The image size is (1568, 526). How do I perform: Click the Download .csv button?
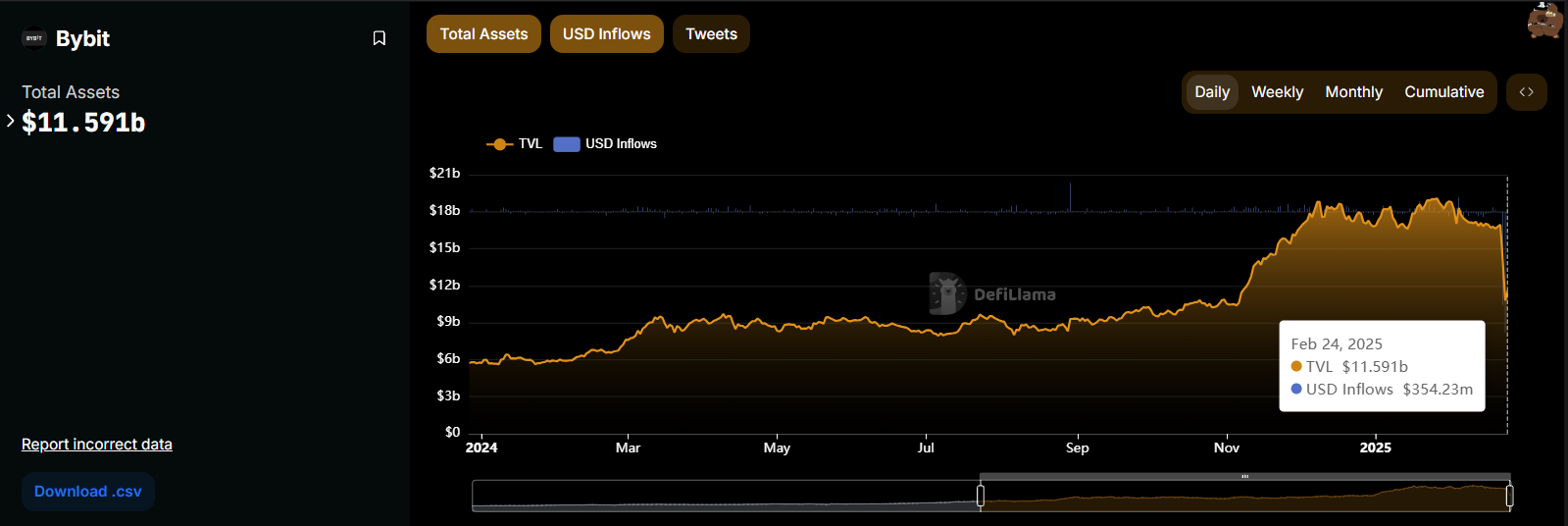coord(88,492)
